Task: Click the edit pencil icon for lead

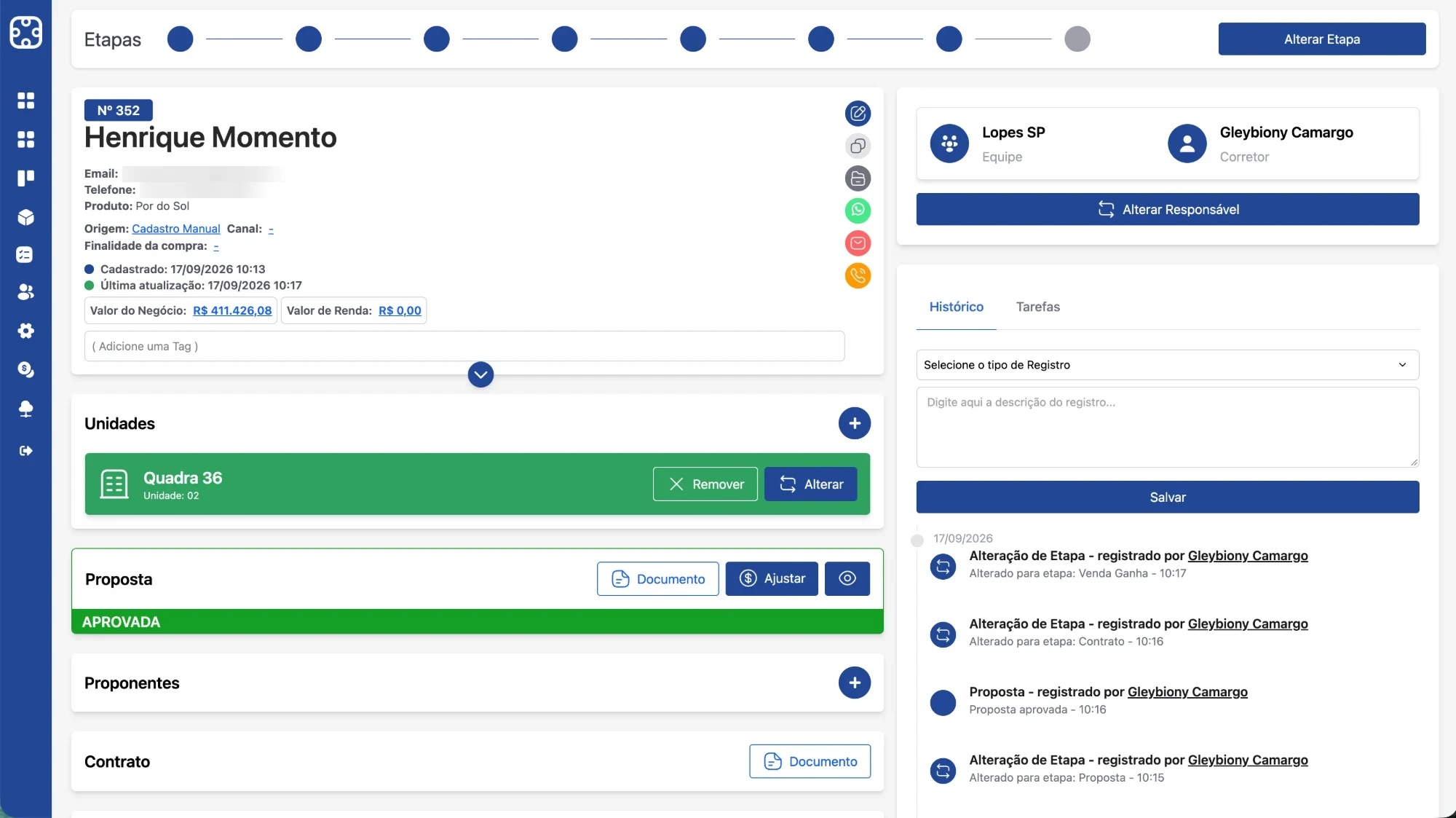Action: point(858,113)
